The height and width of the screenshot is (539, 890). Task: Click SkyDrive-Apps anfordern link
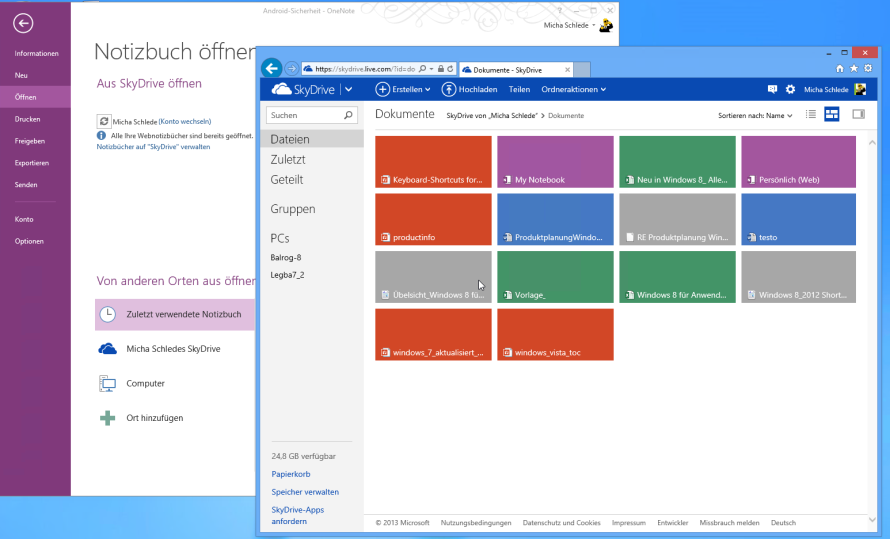pyautogui.click(x=297, y=515)
